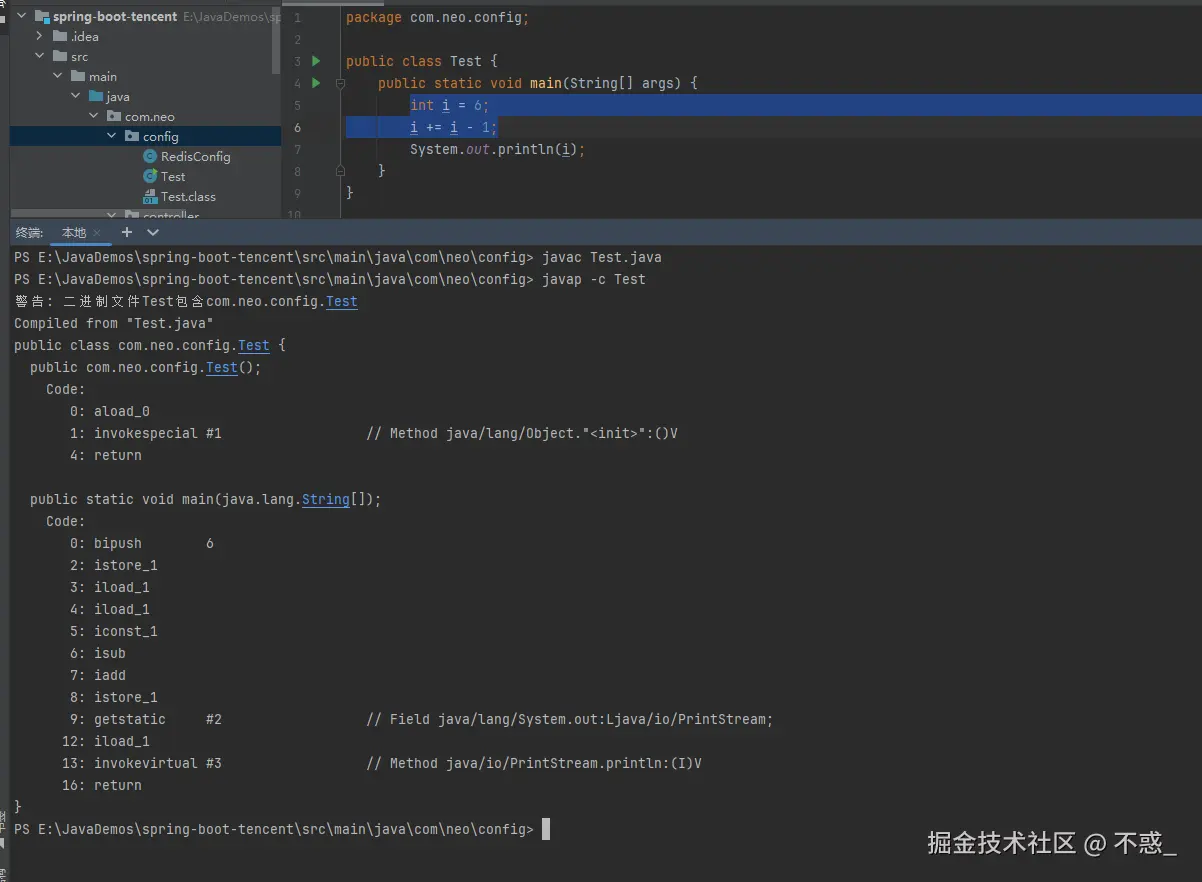Click the Test.class bytecode file icon
This screenshot has height=882, width=1202.
pos(150,196)
